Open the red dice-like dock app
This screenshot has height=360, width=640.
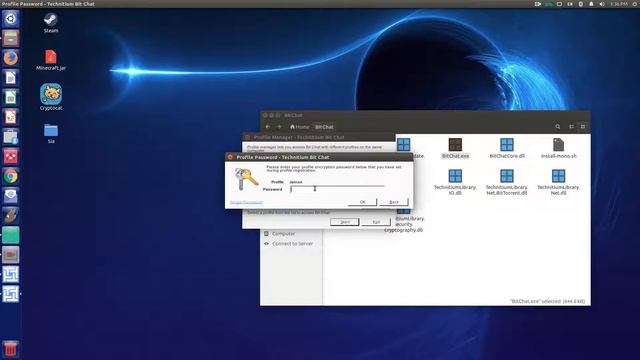click(11, 156)
